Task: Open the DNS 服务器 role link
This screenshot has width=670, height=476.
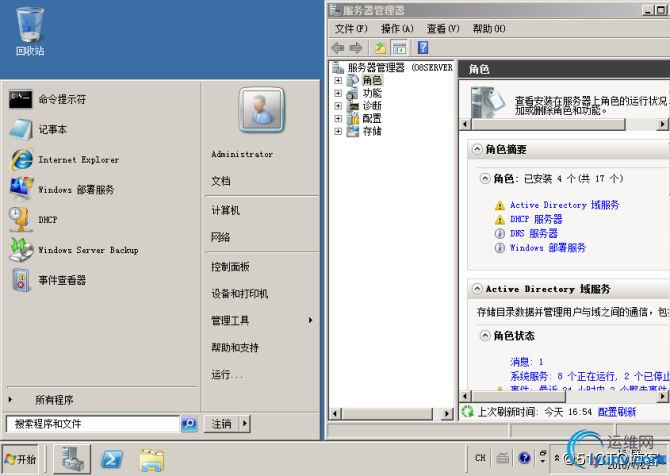Action: click(534, 233)
